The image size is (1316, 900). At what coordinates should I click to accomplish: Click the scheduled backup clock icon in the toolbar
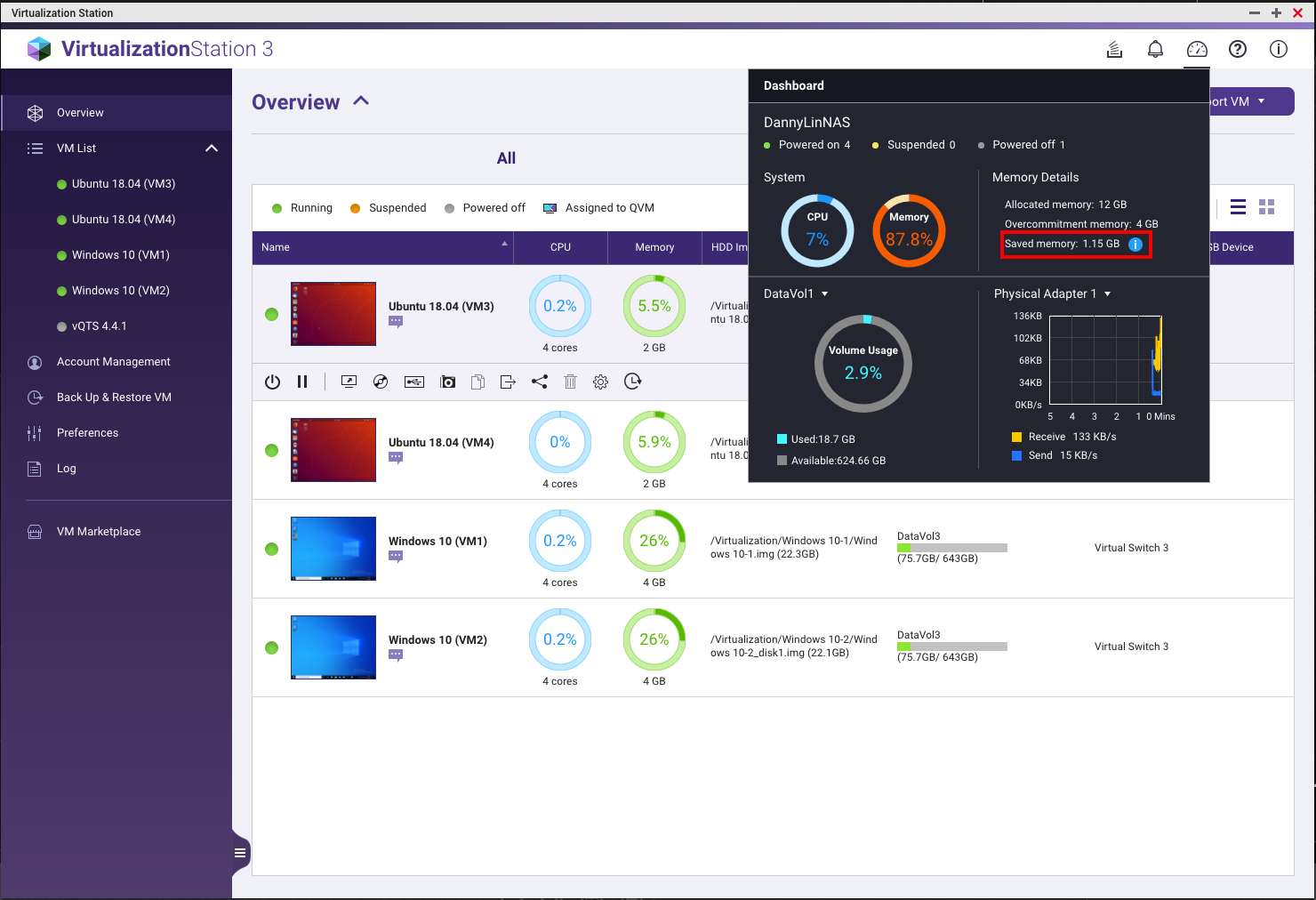(x=632, y=382)
